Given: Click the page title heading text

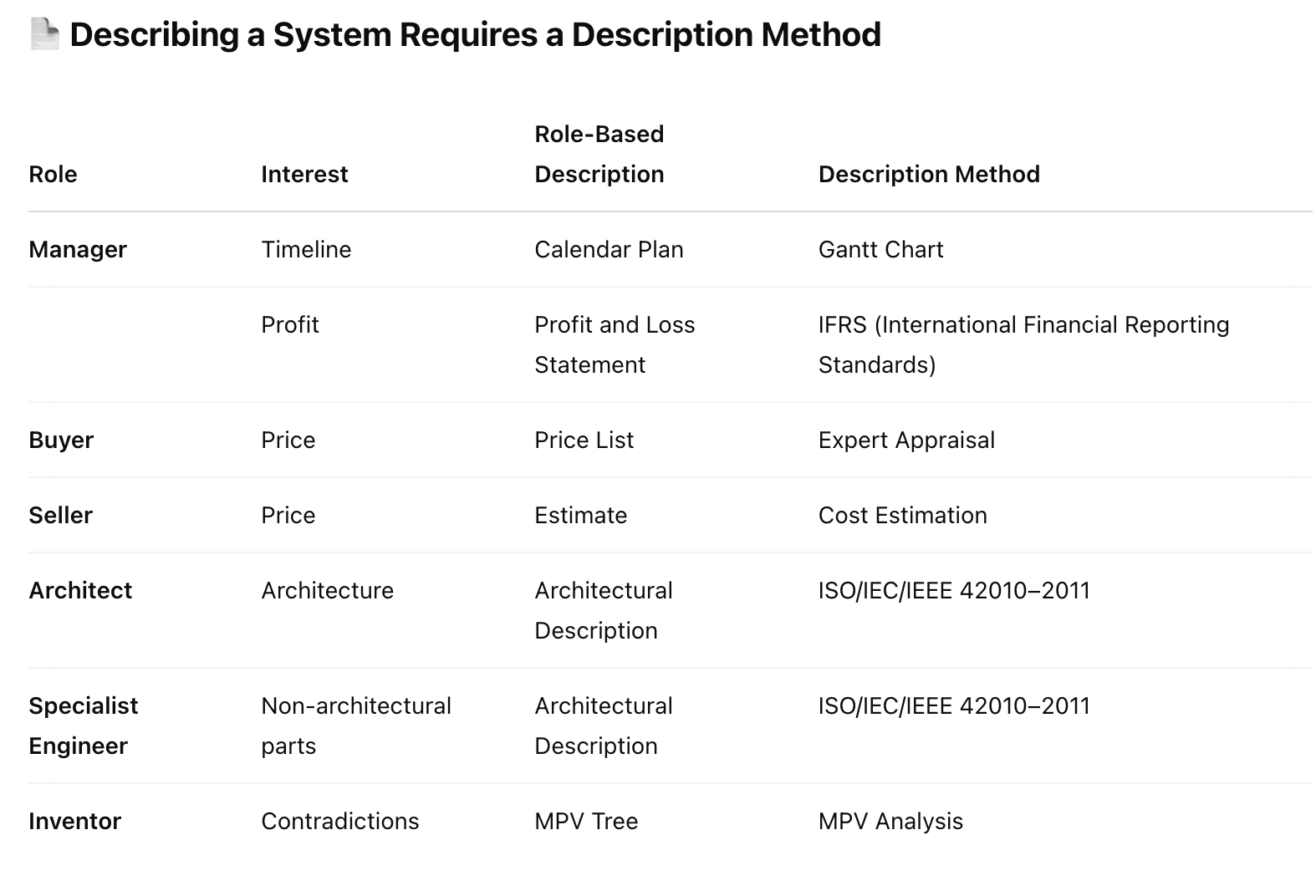Looking at the screenshot, I should click(475, 35).
